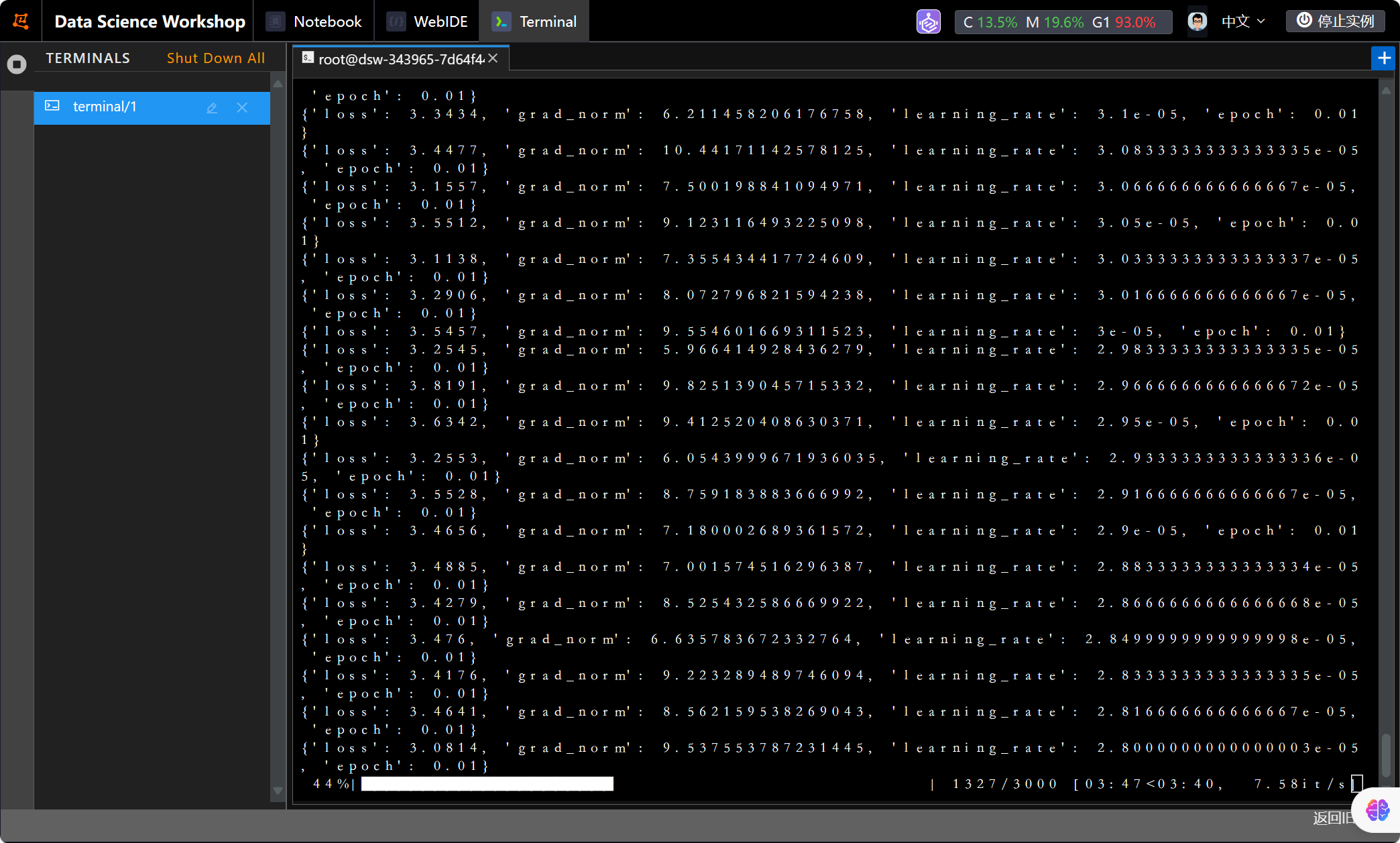Click the 返回旧 link at bottom right
Viewport: 1400px width, 843px height.
tap(1331, 818)
